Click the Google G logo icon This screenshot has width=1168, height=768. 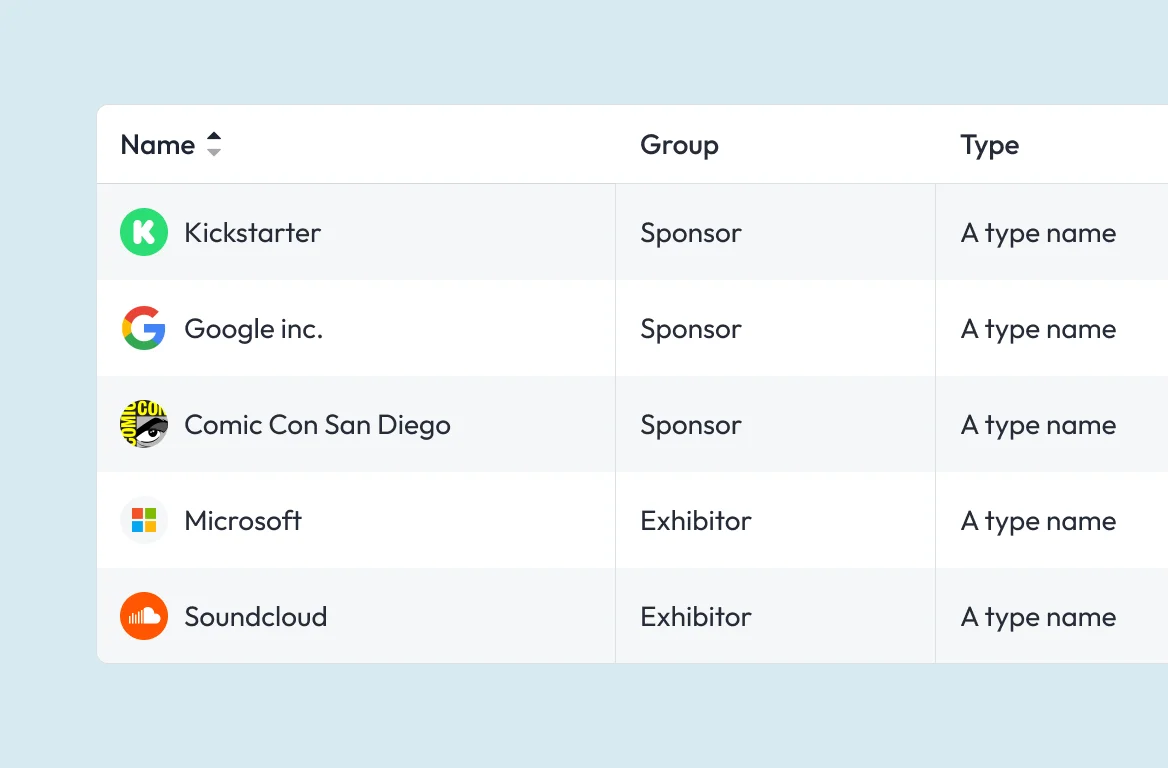[144, 328]
